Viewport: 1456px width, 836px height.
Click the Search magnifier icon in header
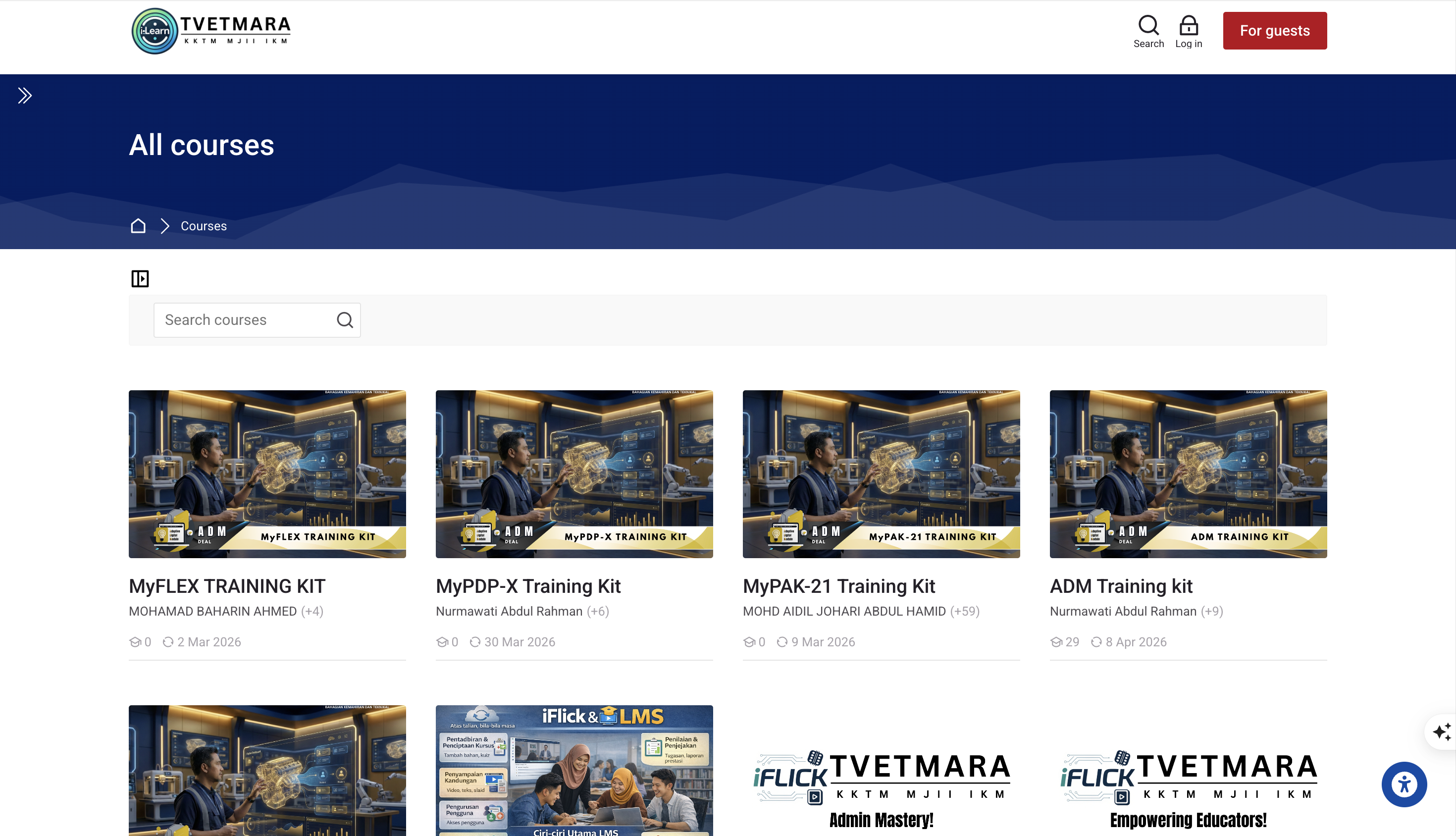[x=1148, y=26]
